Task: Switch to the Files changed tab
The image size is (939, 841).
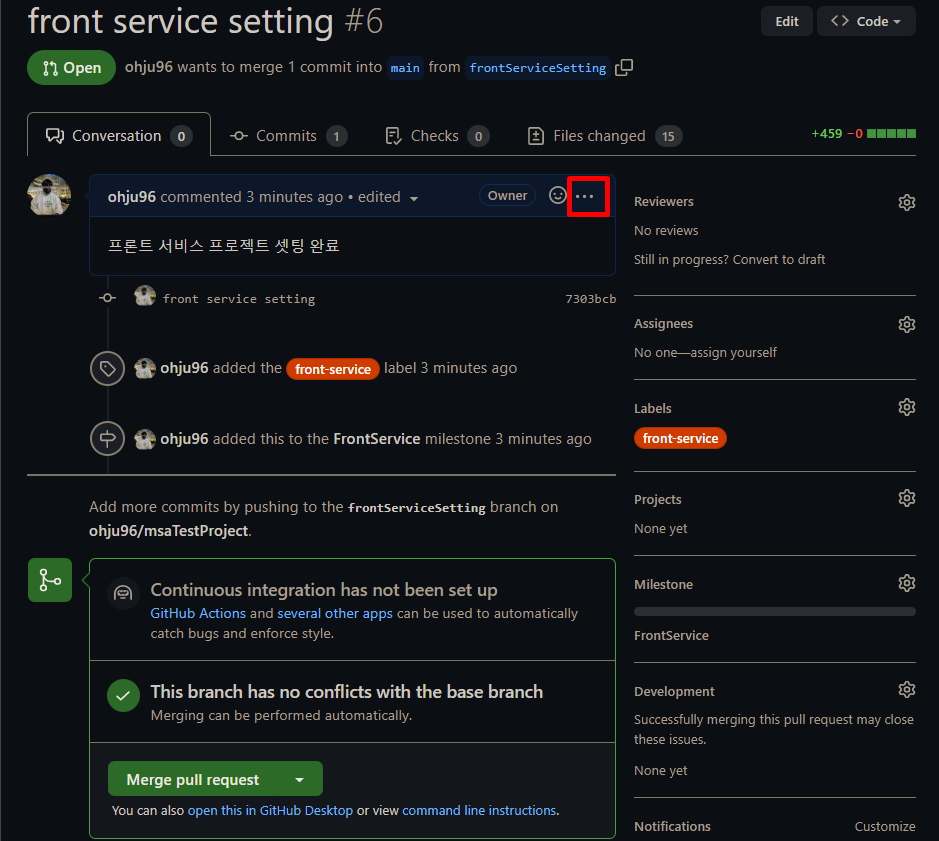Action: 605,136
